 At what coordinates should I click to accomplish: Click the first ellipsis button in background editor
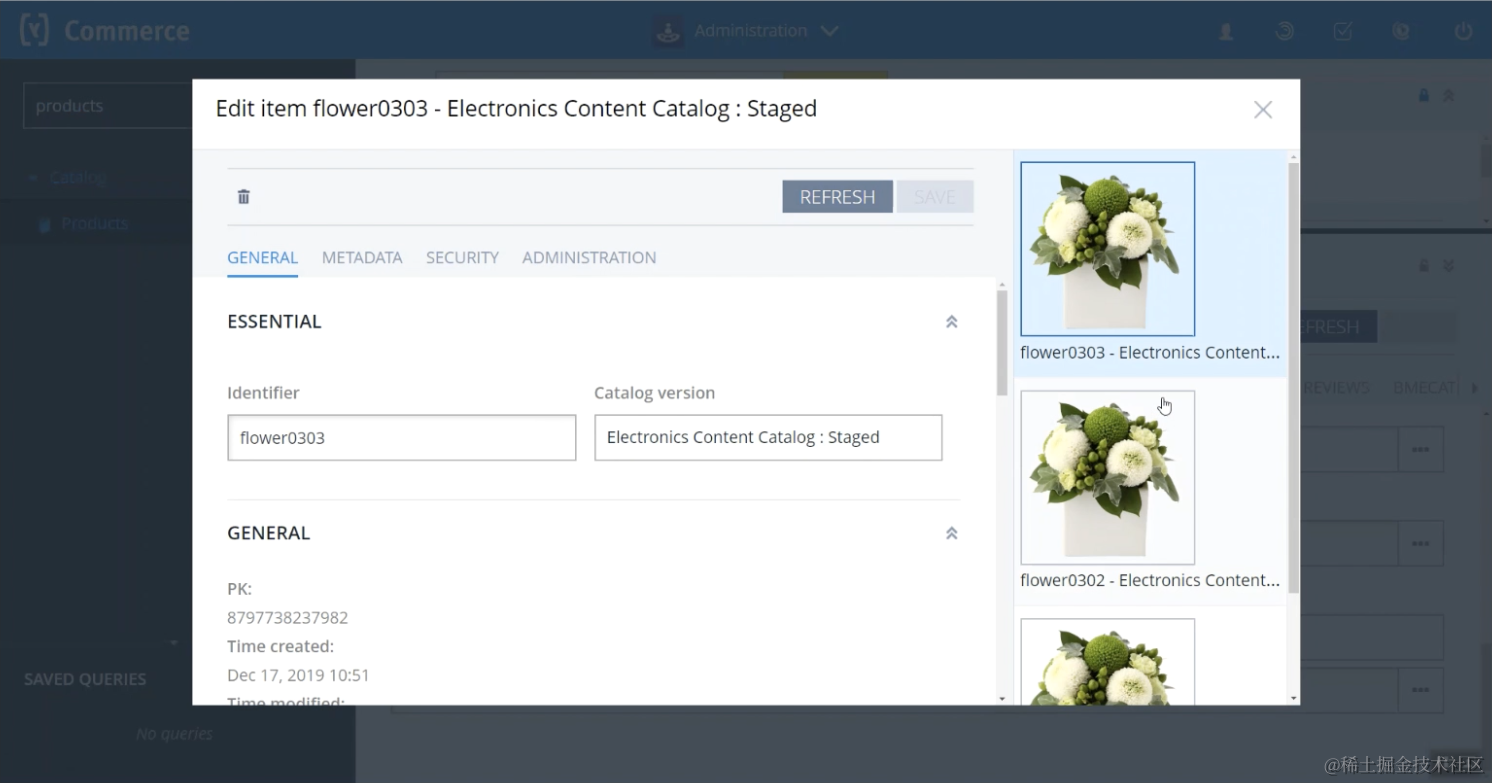pyautogui.click(x=1420, y=450)
